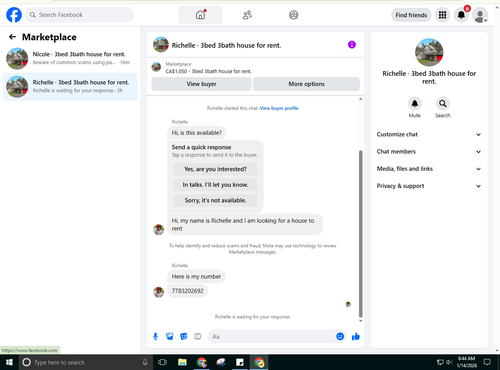Click the large listing photo in right panel

(x=429, y=52)
